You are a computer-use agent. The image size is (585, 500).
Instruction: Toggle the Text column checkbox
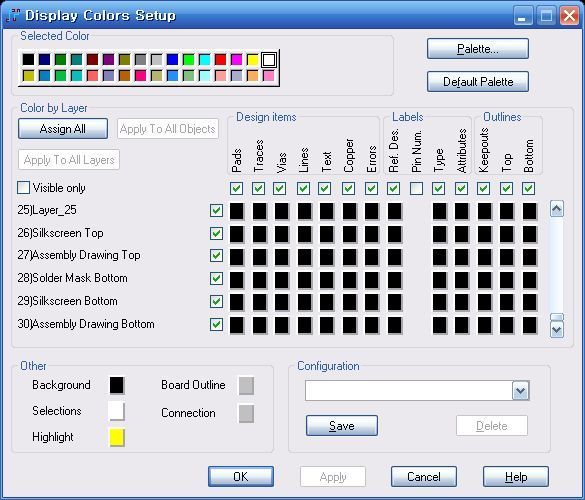coord(325,188)
